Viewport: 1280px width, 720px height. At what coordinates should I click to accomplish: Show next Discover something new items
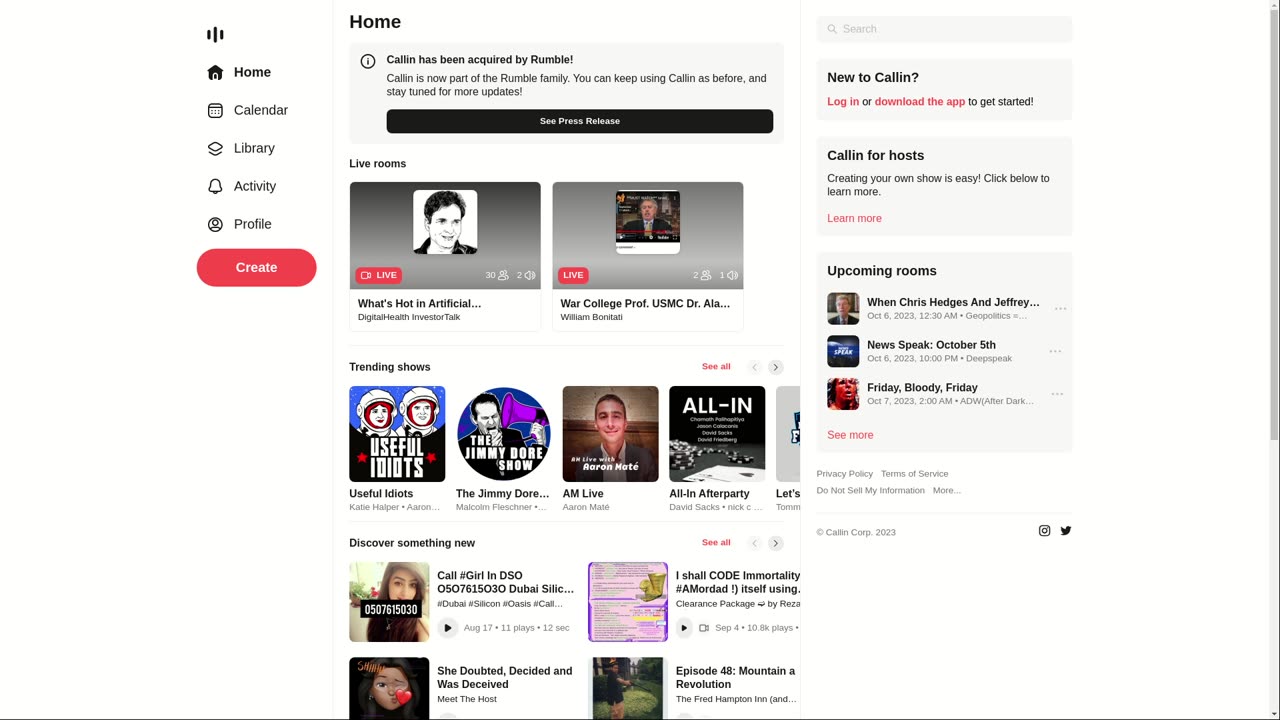tap(776, 543)
